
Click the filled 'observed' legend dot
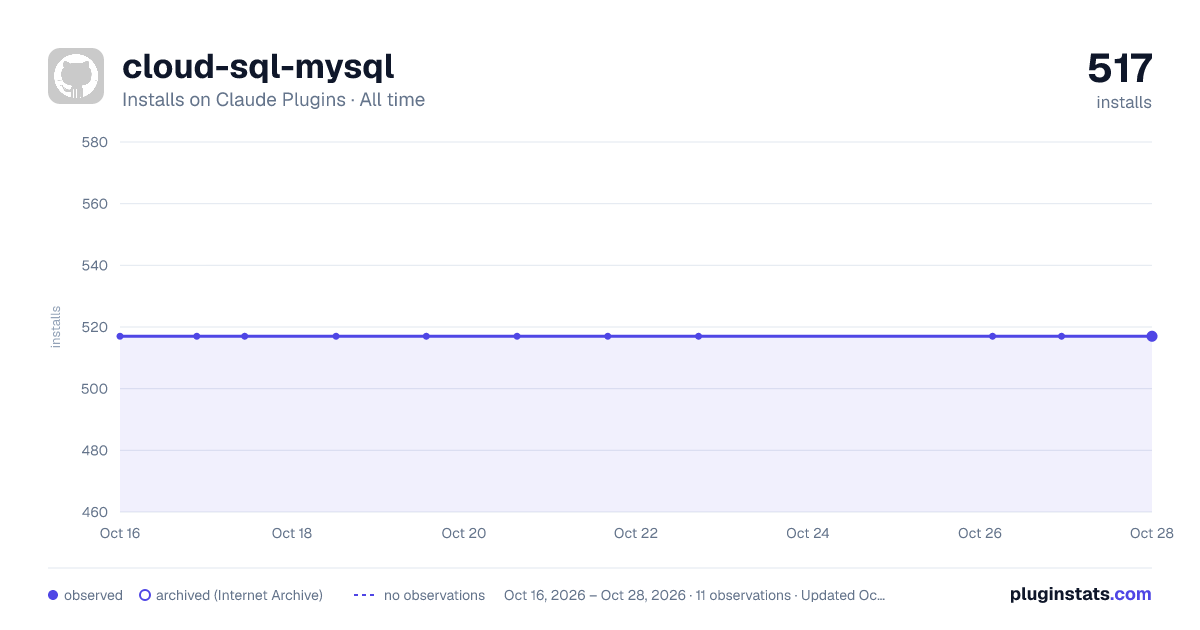tap(53, 595)
